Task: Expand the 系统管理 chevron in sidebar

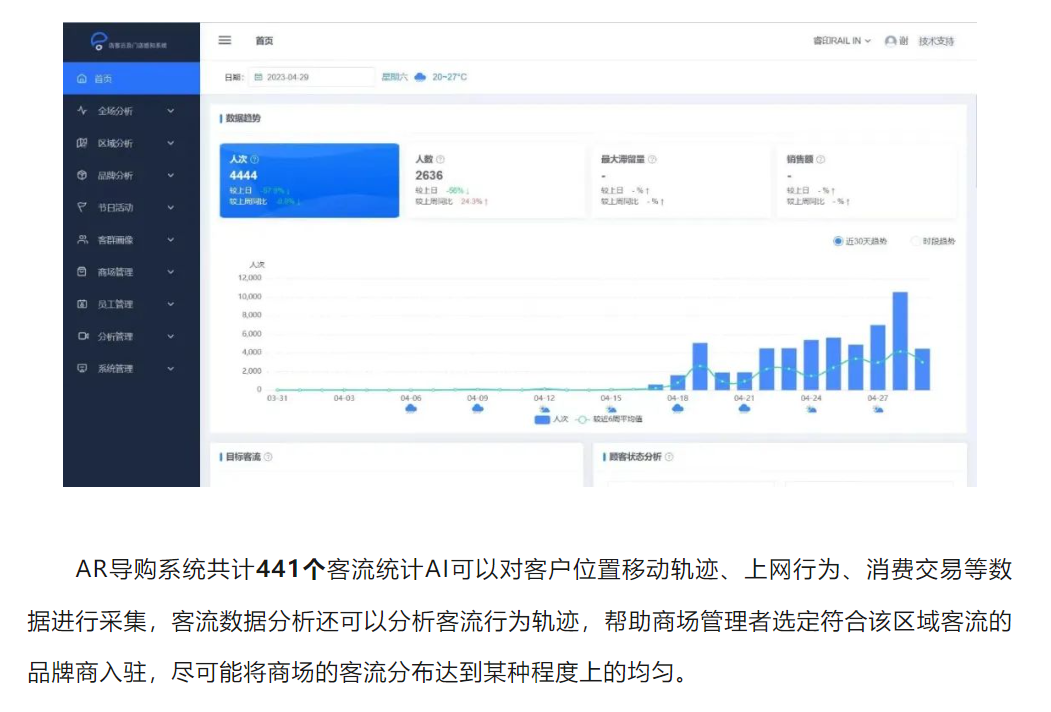Action: click(x=171, y=368)
